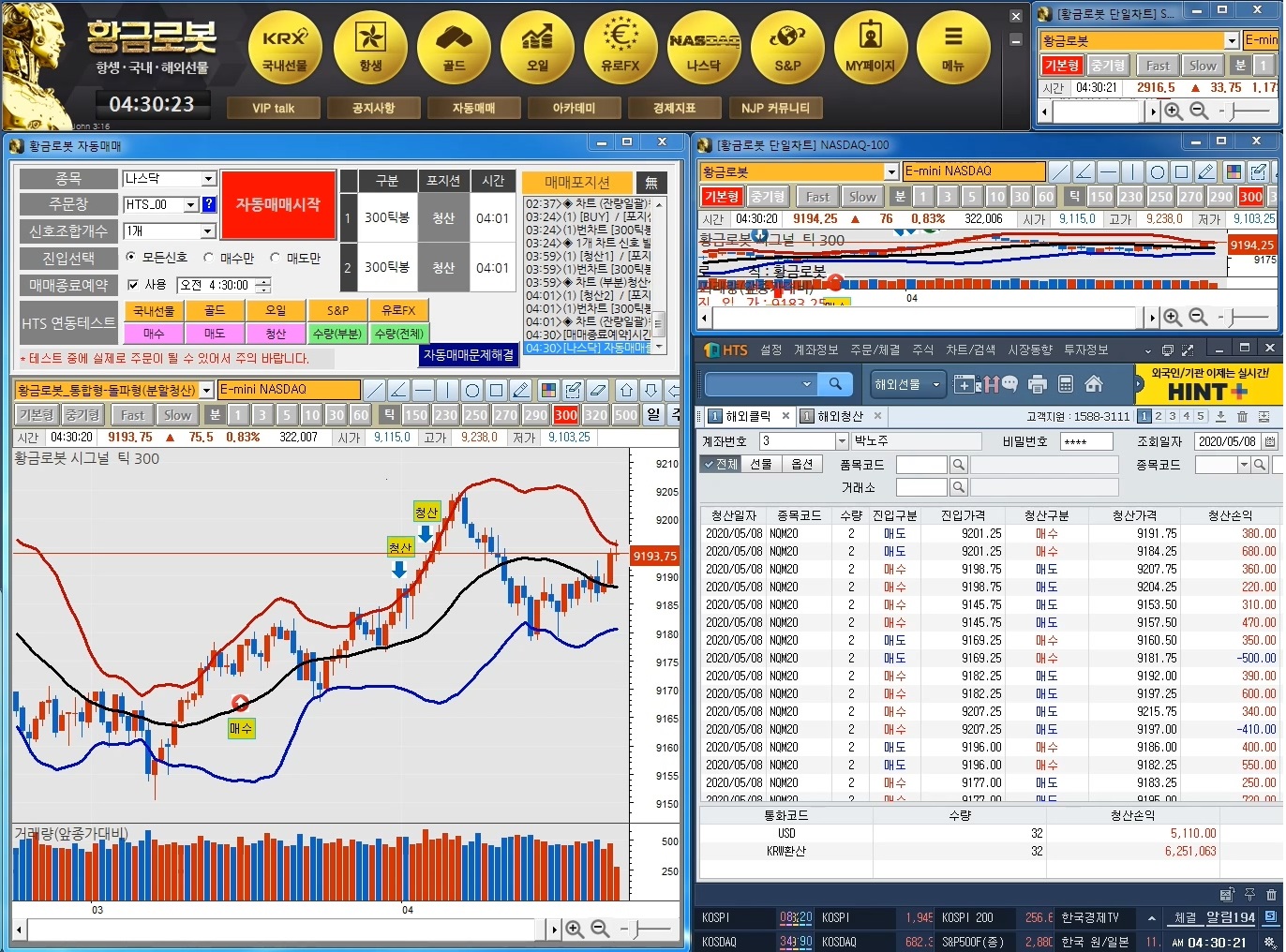1286x952 pixels.
Task: Open the 나스닥 gold circle icon
Action: 704,48
